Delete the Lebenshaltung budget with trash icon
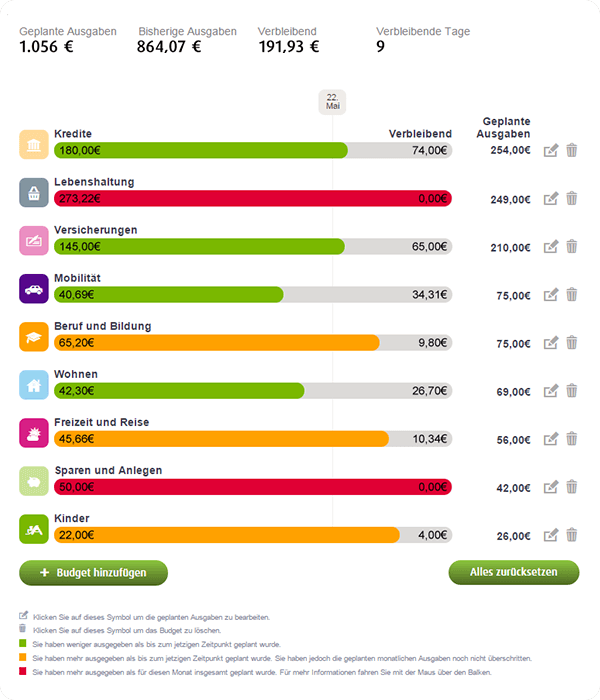 (571, 198)
